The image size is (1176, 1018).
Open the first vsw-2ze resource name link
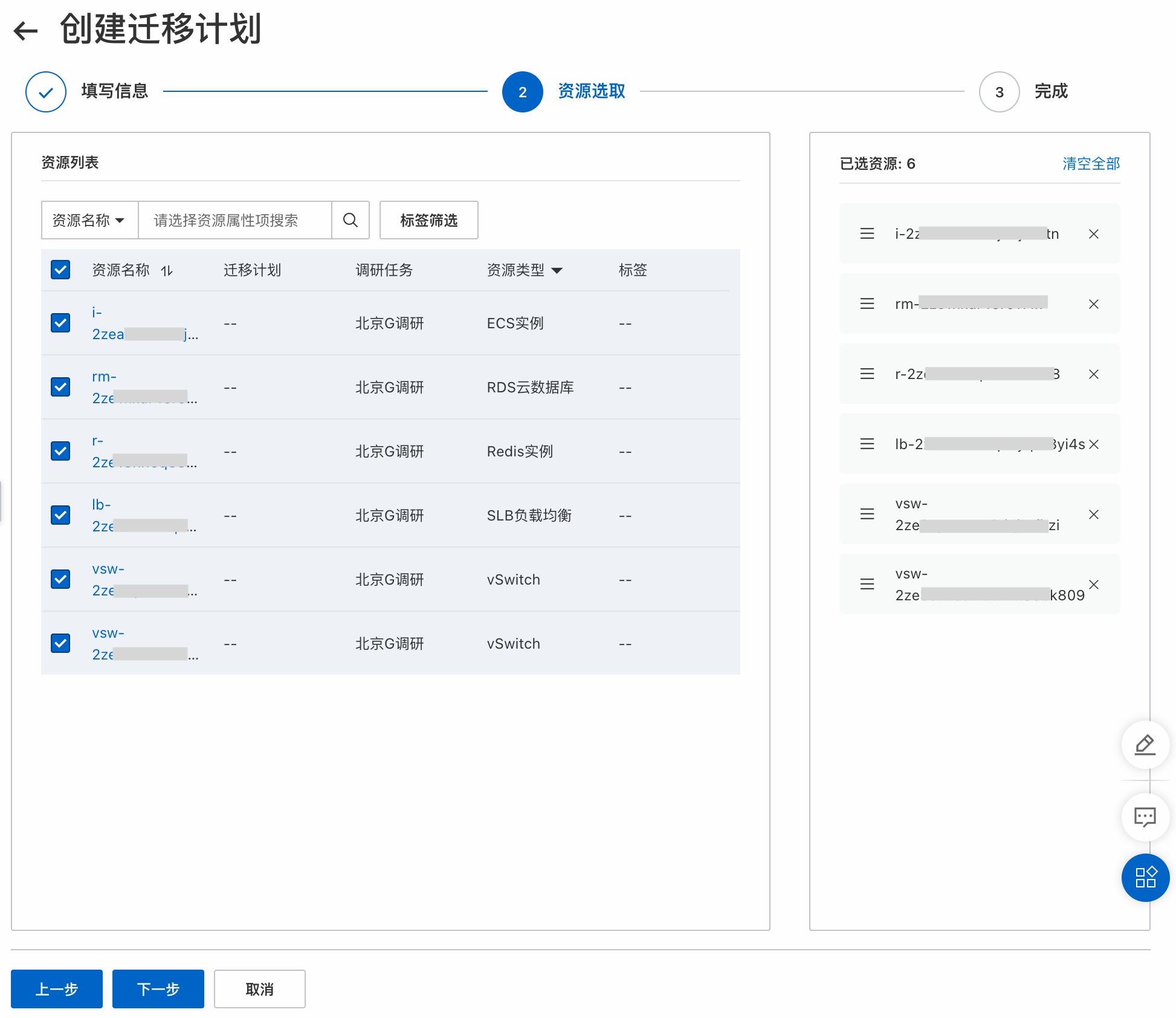145,580
